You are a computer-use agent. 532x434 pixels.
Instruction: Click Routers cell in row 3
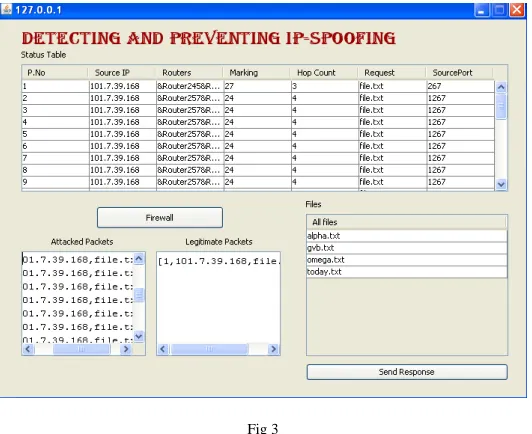(190, 110)
